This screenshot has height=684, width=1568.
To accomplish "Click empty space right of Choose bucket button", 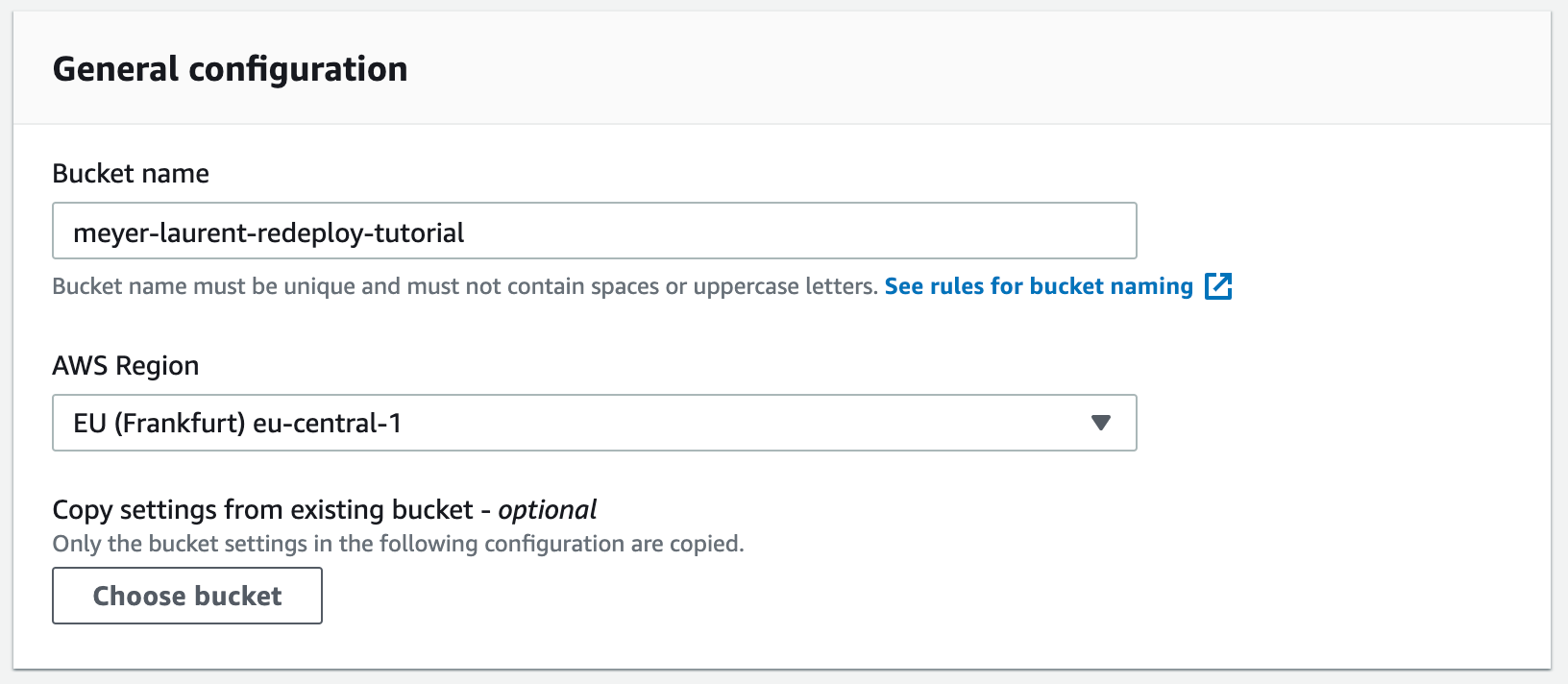I will click(x=865, y=596).
